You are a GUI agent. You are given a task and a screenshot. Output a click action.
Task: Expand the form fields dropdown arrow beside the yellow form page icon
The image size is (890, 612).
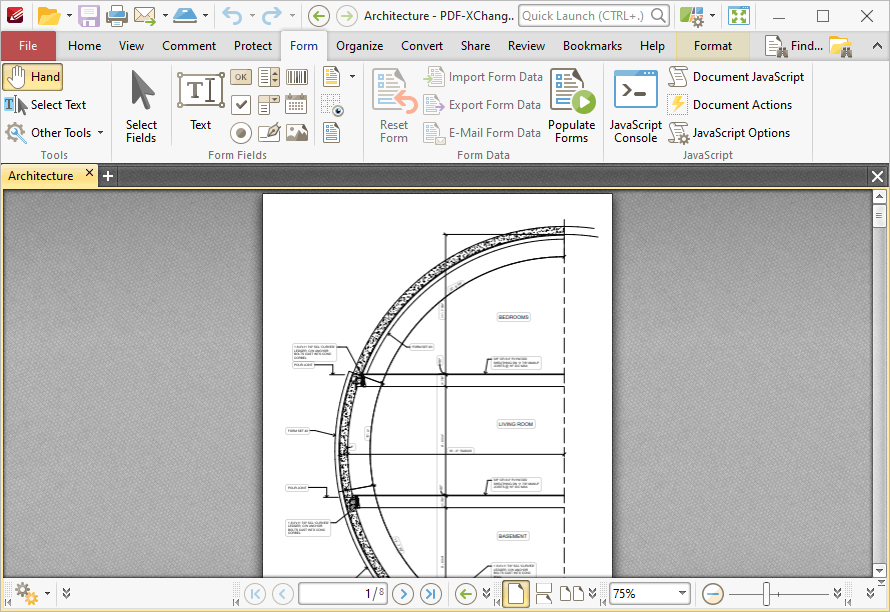tap(352, 77)
